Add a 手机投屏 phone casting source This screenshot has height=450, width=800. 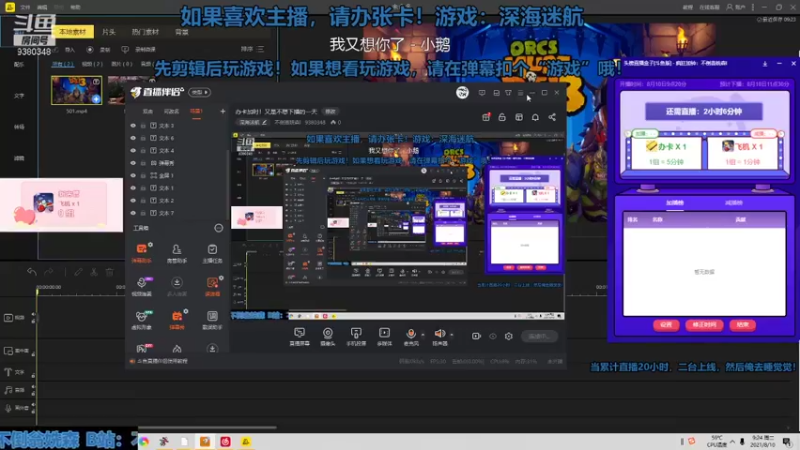356,336
